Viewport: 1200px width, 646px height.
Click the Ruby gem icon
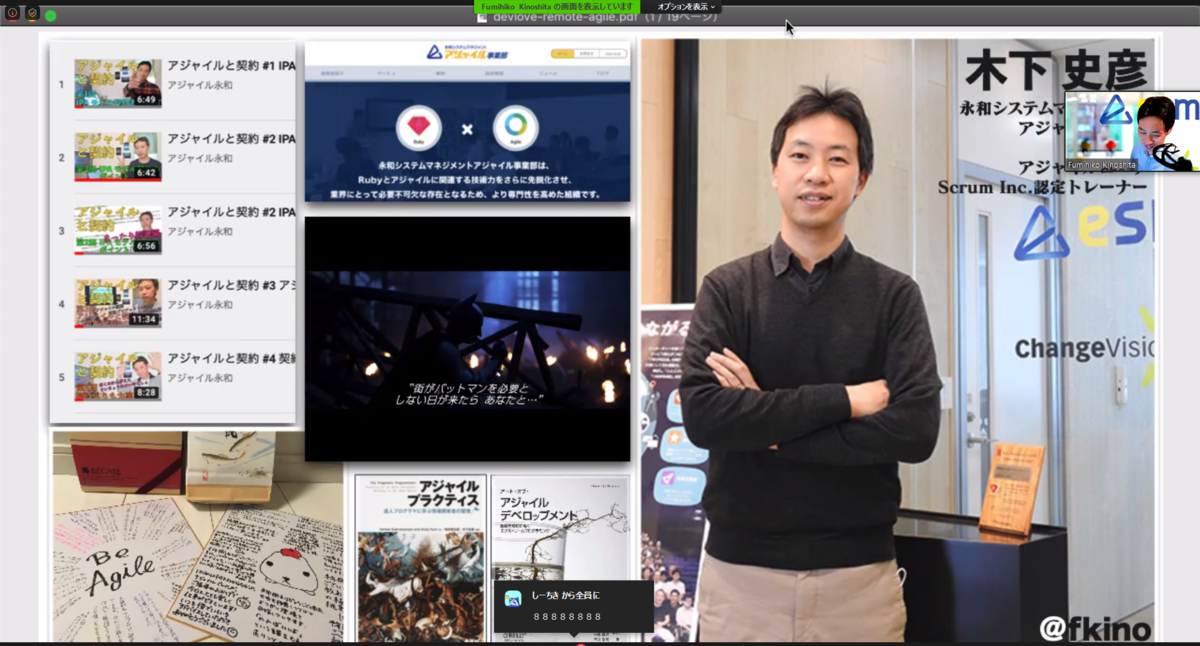pyautogui.click(x=419, y=128)
